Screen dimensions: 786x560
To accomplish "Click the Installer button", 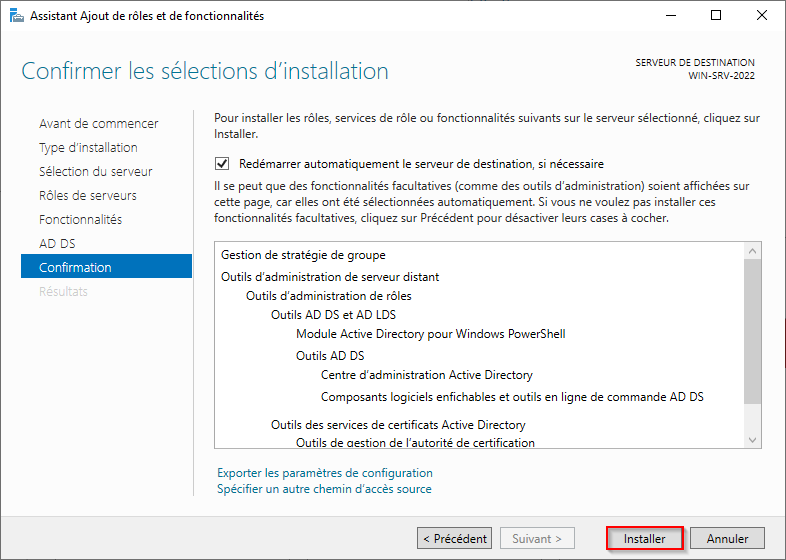I will [x=644, y=538].
